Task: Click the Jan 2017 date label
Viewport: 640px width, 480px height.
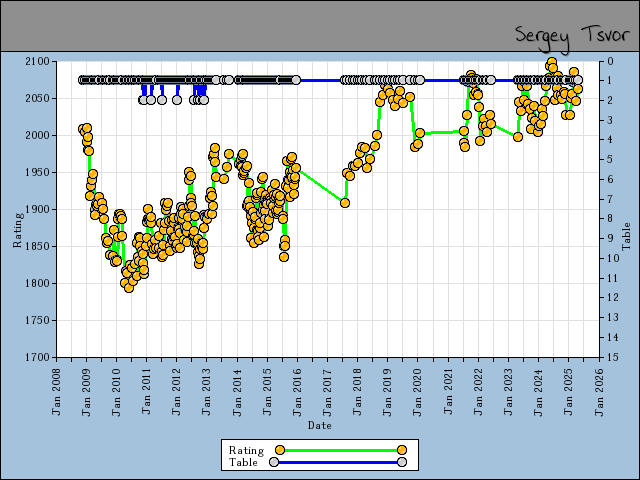Action: (x=328, y=392)
